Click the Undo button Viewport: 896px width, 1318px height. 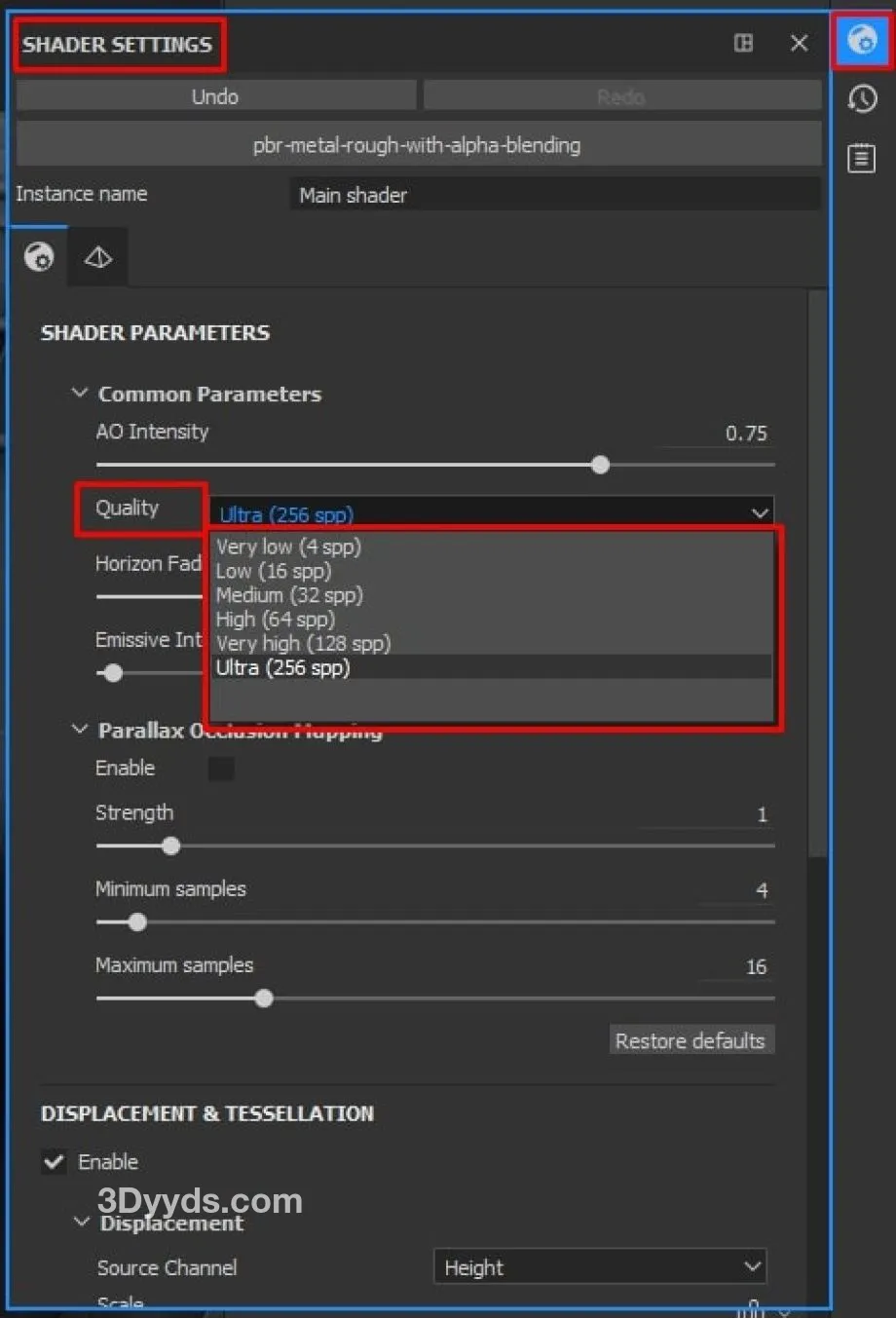pyautogui.click(x=215, y=96)
